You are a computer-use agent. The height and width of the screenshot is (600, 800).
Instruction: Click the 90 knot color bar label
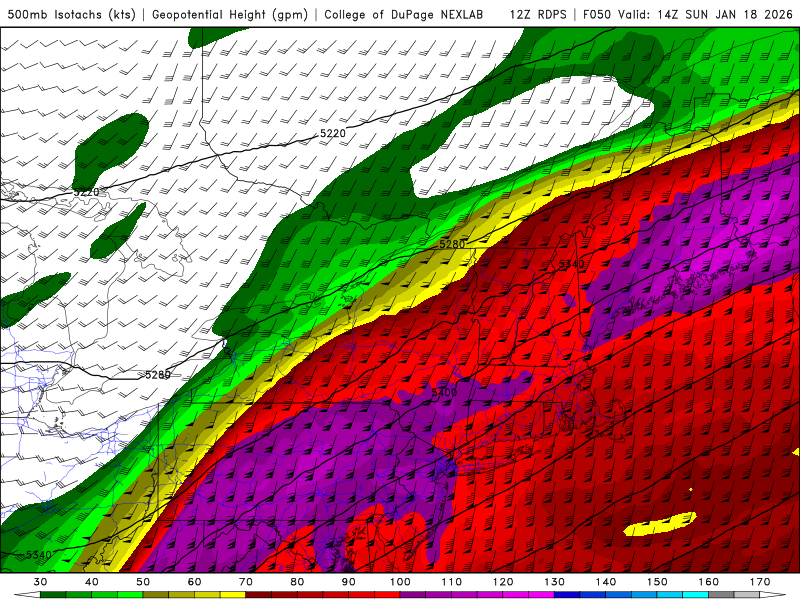pos(348,582)
